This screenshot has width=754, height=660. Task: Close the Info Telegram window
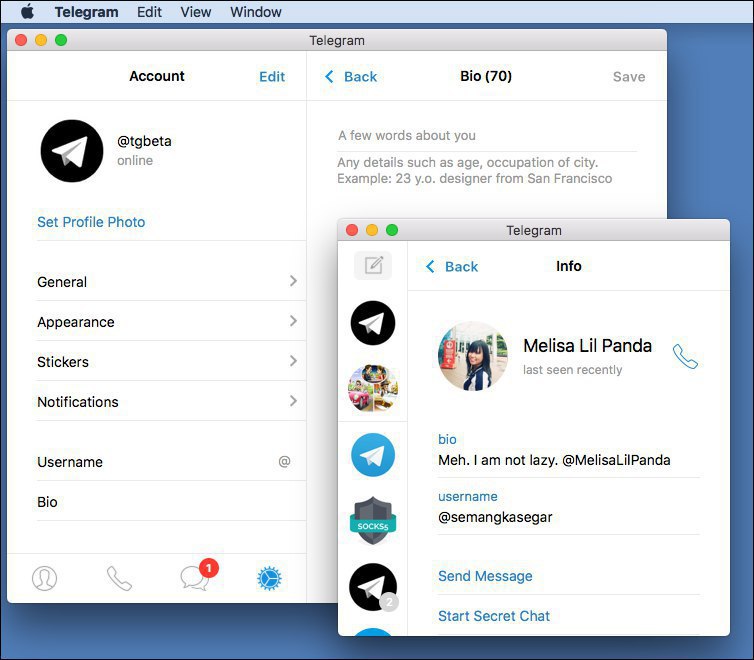pyautogui.click(x=352, y=230)
